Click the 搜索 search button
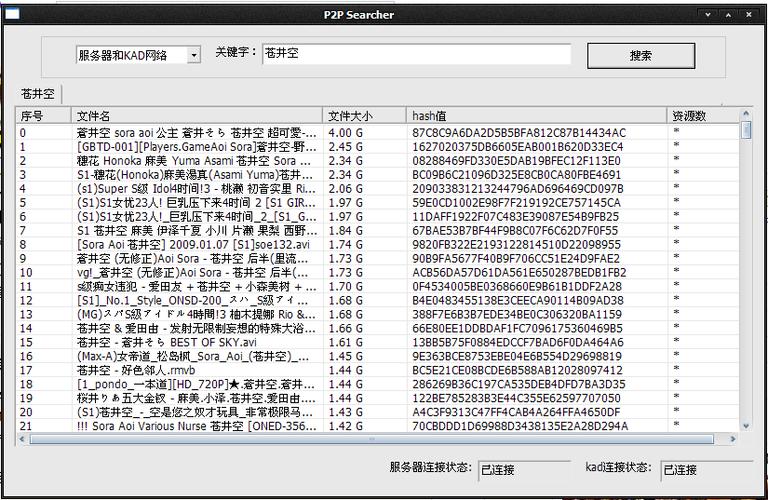Viewport: 768px width, 500px height. tap(641, 56)
